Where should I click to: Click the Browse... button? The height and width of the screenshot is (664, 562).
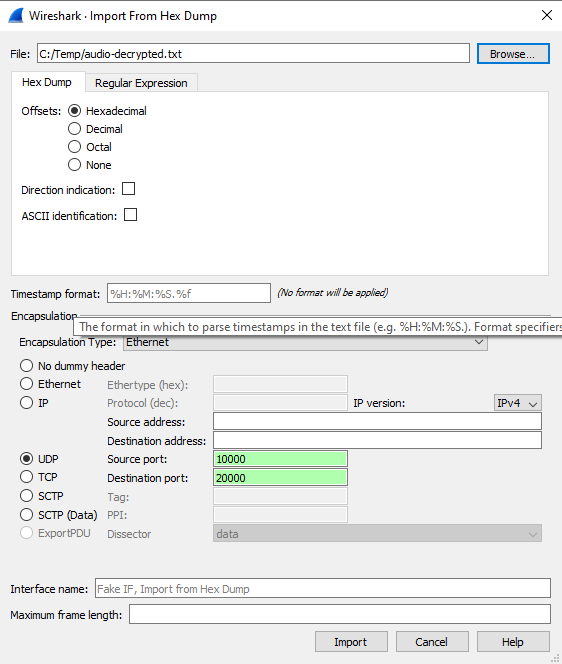513,54
